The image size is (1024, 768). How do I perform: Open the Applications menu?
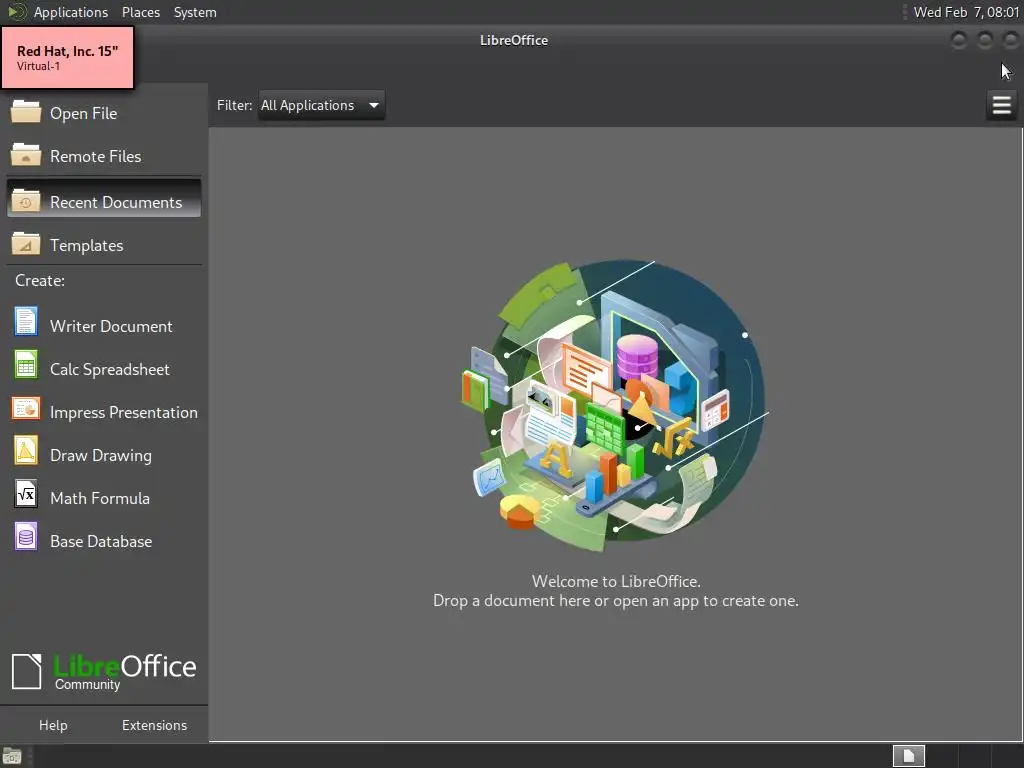tap(71, 12)
